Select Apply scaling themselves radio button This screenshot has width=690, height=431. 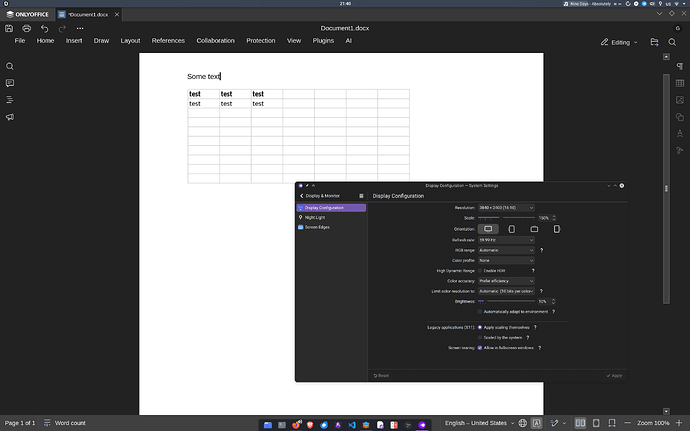point(480,328)
